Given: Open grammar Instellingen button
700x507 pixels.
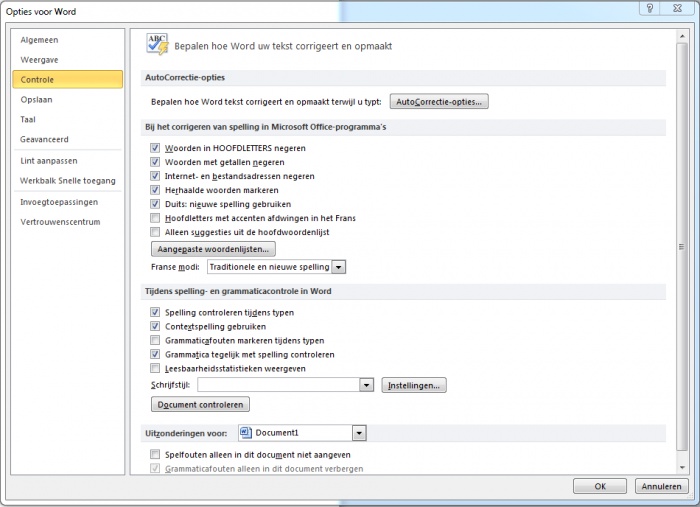Looking at the screenshot, I should point(414,385).
